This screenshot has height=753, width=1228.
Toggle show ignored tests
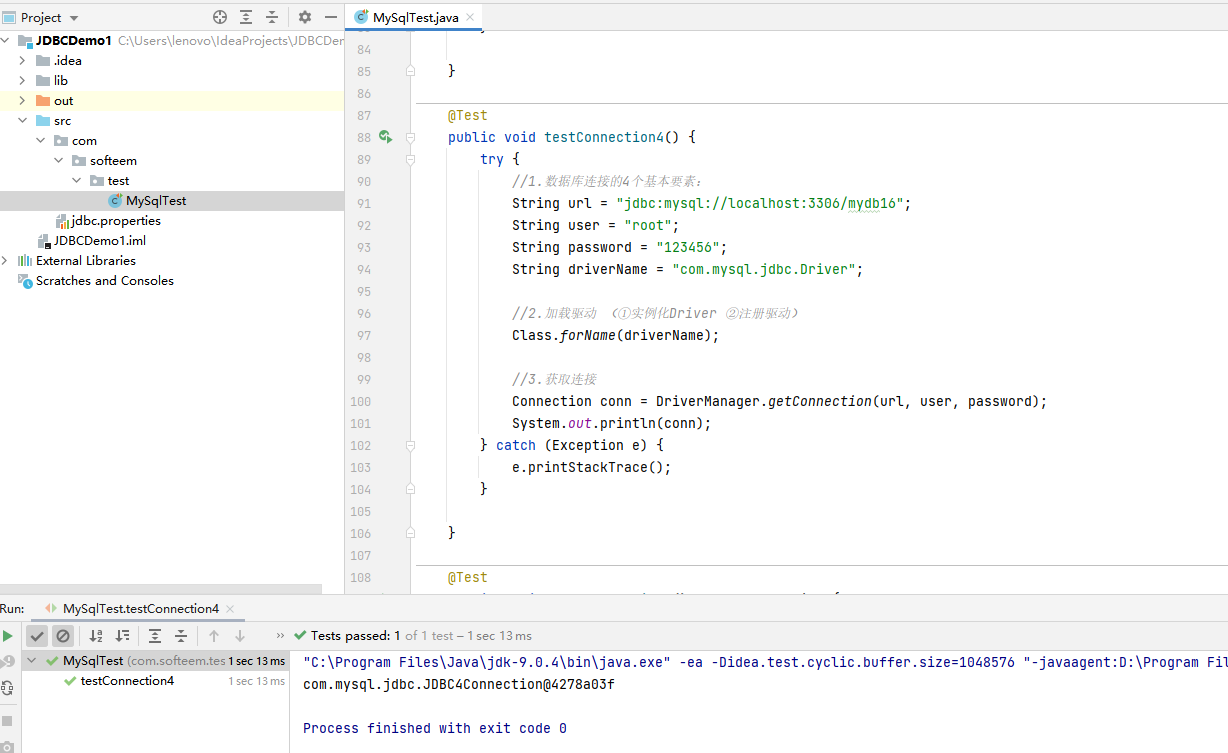pos(63,636)
